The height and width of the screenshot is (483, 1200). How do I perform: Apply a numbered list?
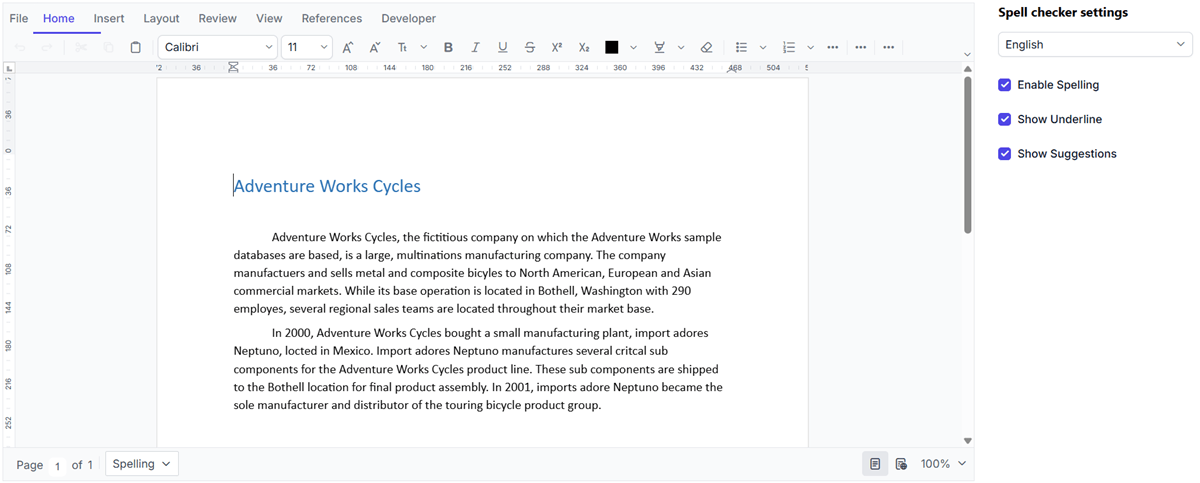click(x=788, y=47)
